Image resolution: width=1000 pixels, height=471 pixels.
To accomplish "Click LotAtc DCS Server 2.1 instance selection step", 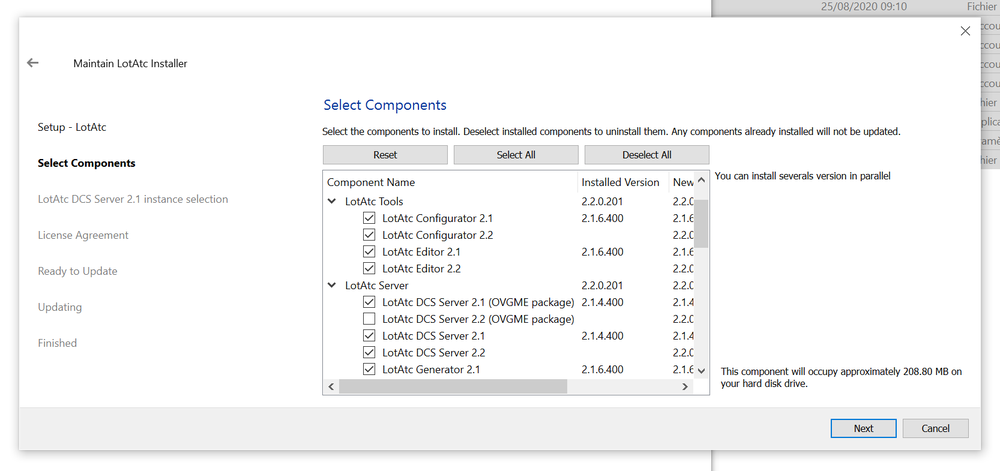I will 133,199.
